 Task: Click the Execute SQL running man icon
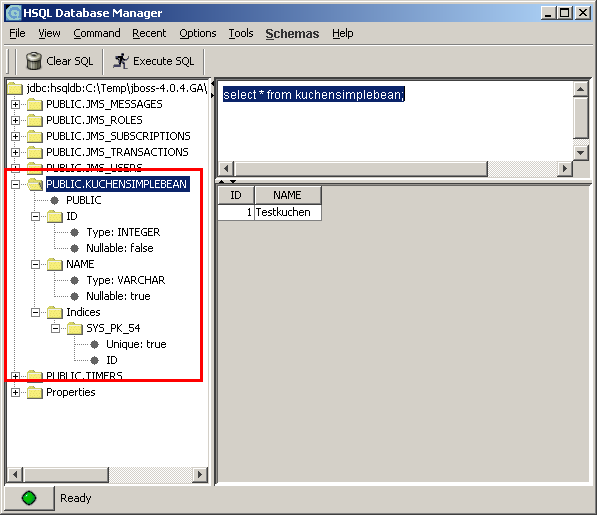pyautogui.click(x=121, y=61)
